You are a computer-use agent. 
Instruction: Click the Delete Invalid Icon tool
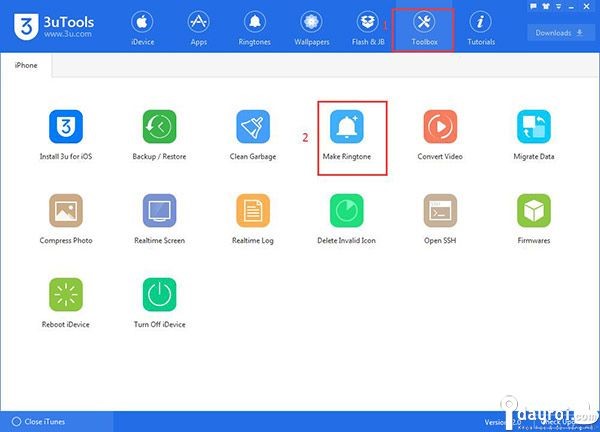point(346,211)
